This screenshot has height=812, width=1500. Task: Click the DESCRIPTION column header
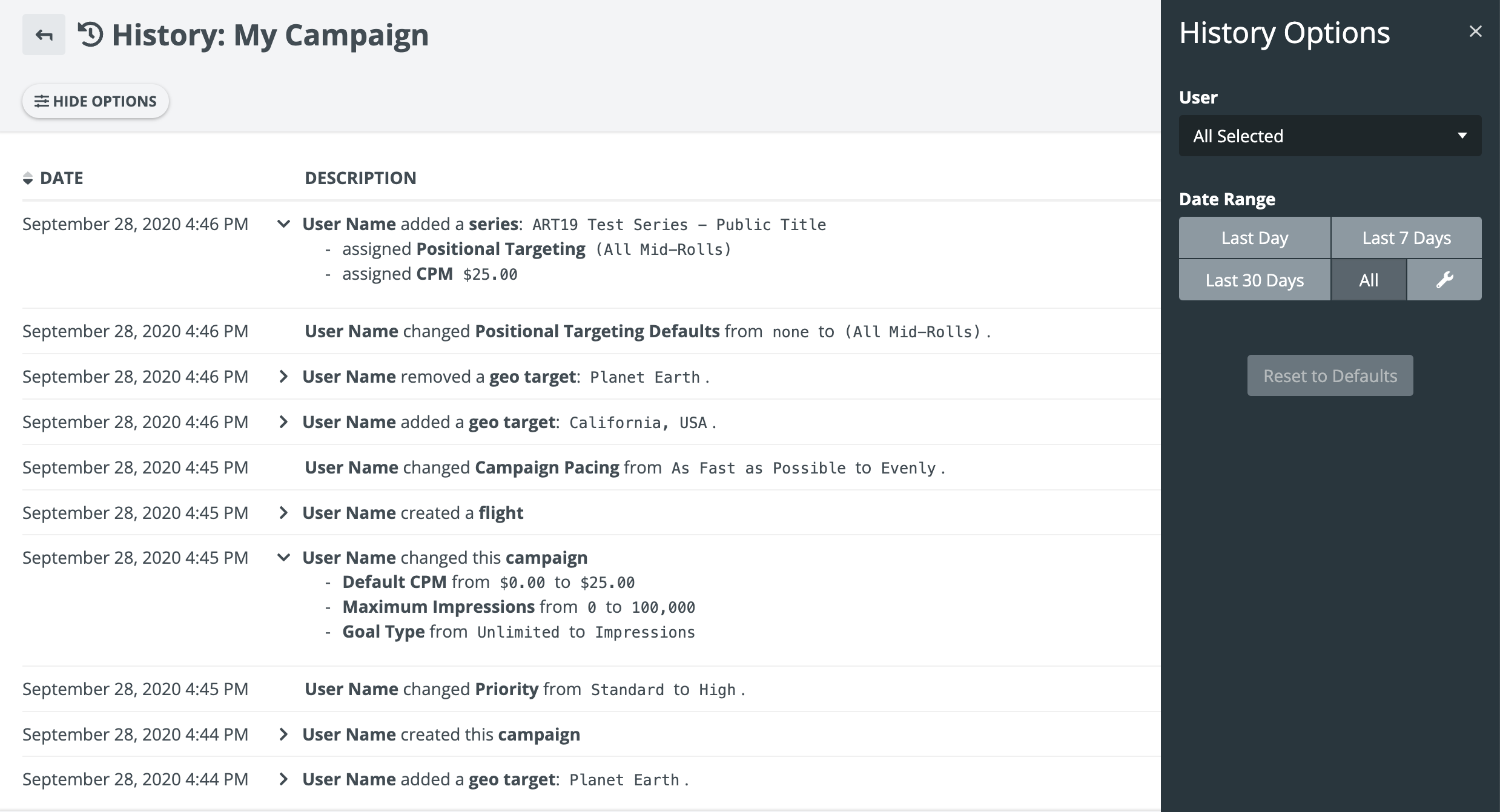point(360,178)
